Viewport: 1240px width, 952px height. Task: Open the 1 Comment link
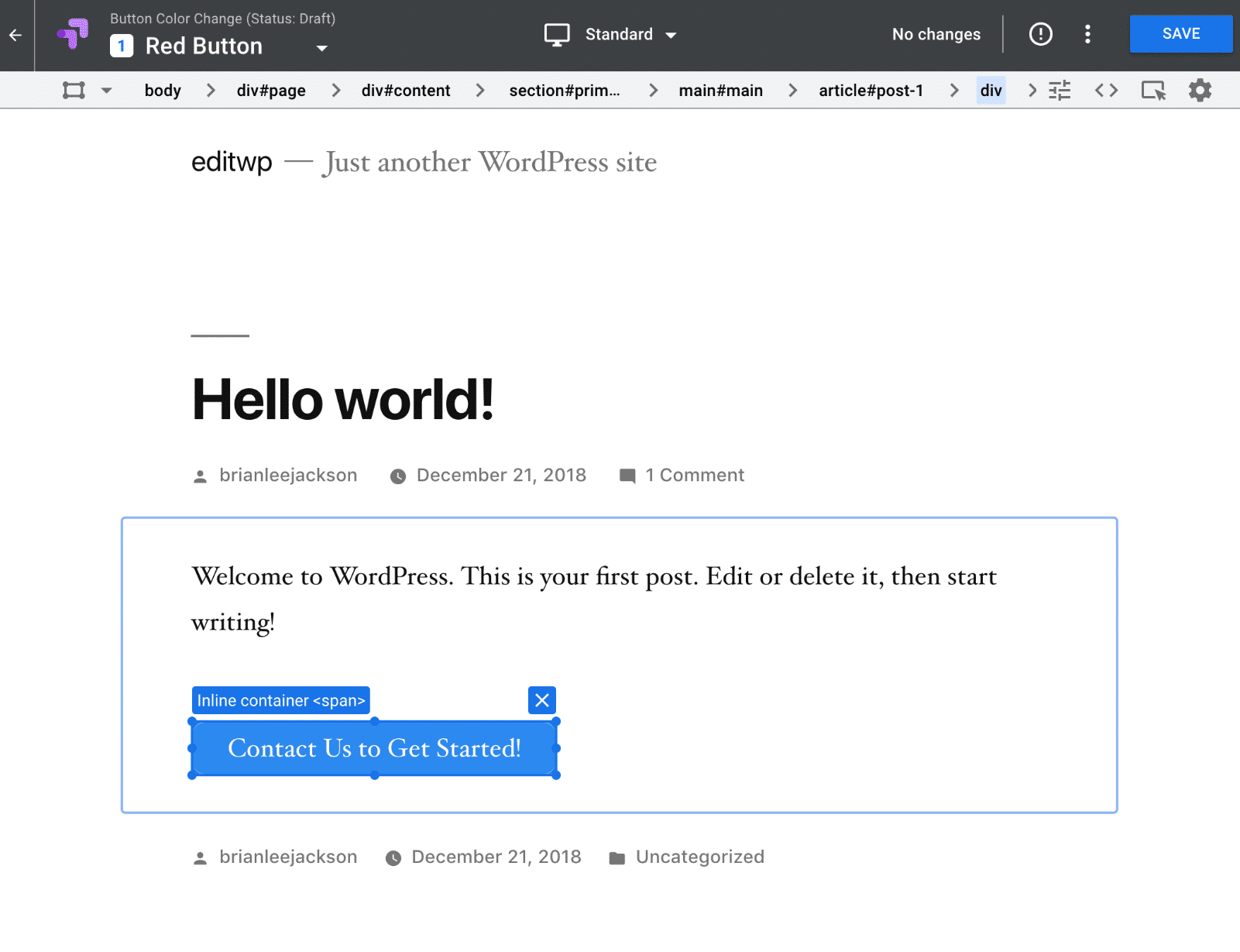(x=694, y=475)
